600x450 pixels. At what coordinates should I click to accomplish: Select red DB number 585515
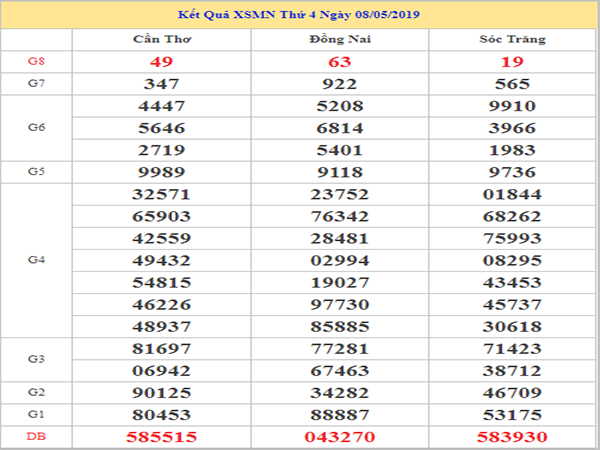tap(161, 437)
